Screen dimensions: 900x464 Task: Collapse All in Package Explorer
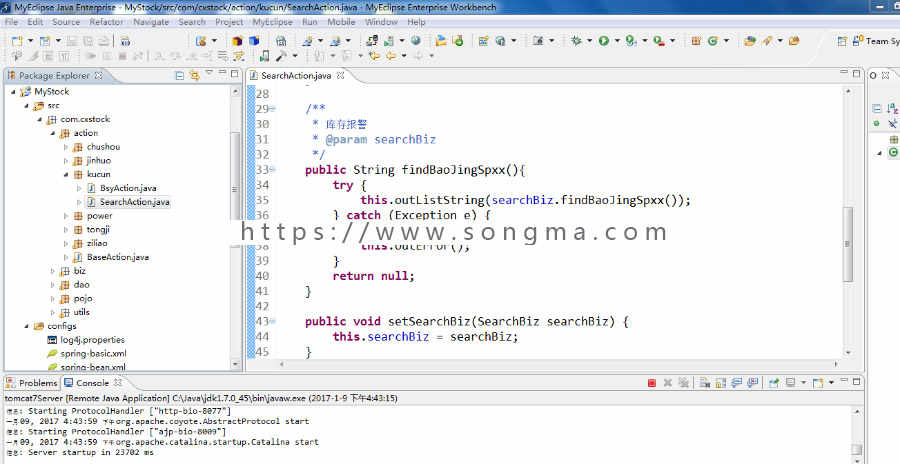coord(180,75)
